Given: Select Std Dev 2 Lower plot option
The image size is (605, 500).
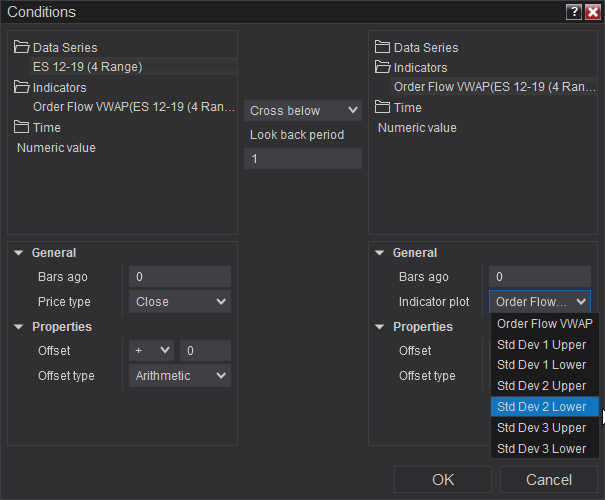Looking at the screenshot, I should (x=541, y=406).
